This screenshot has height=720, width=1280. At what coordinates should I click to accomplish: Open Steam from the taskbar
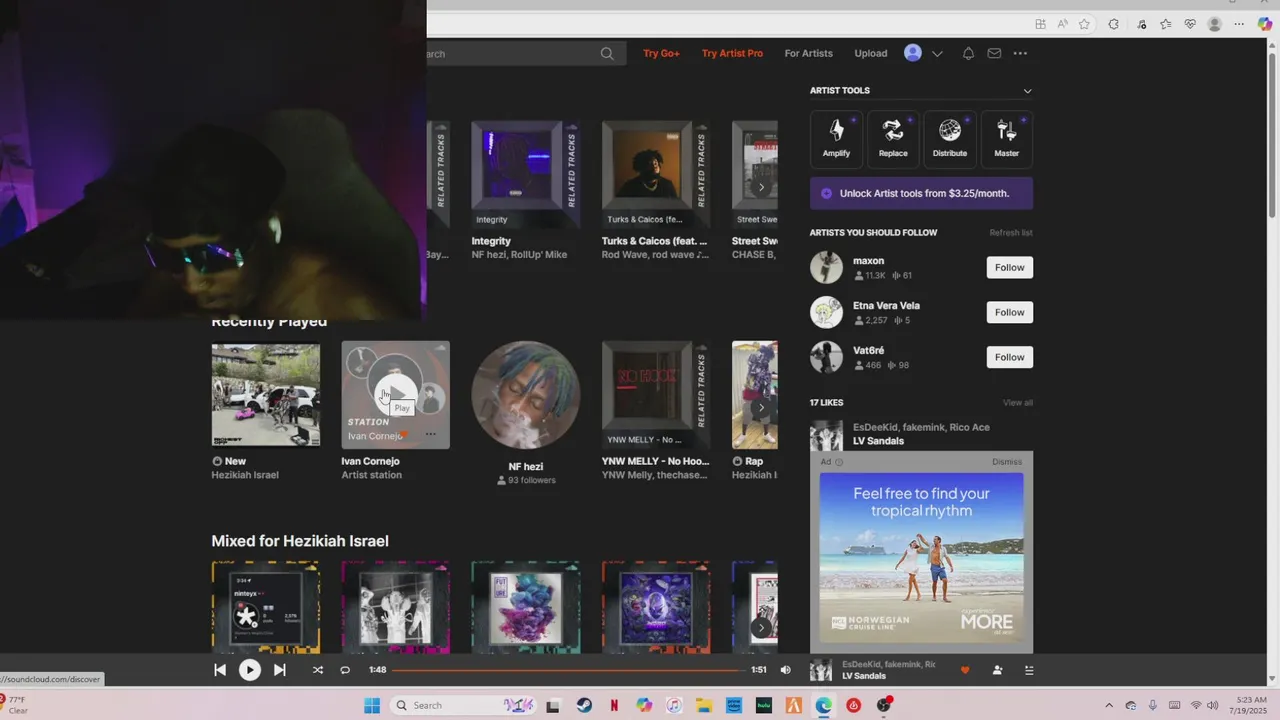tap(584, 705)
